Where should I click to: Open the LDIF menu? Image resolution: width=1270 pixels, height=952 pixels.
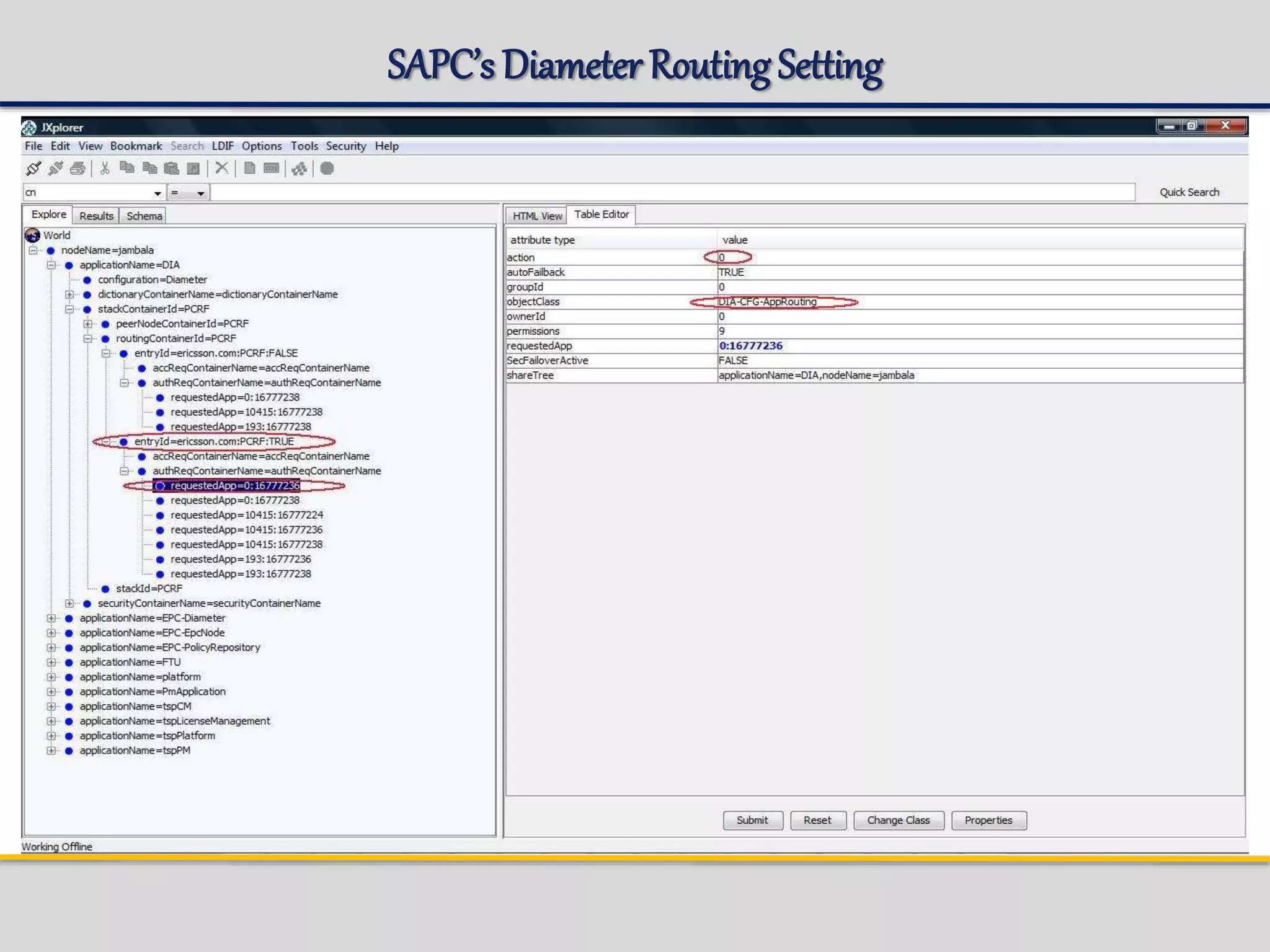tap(223, 146)
